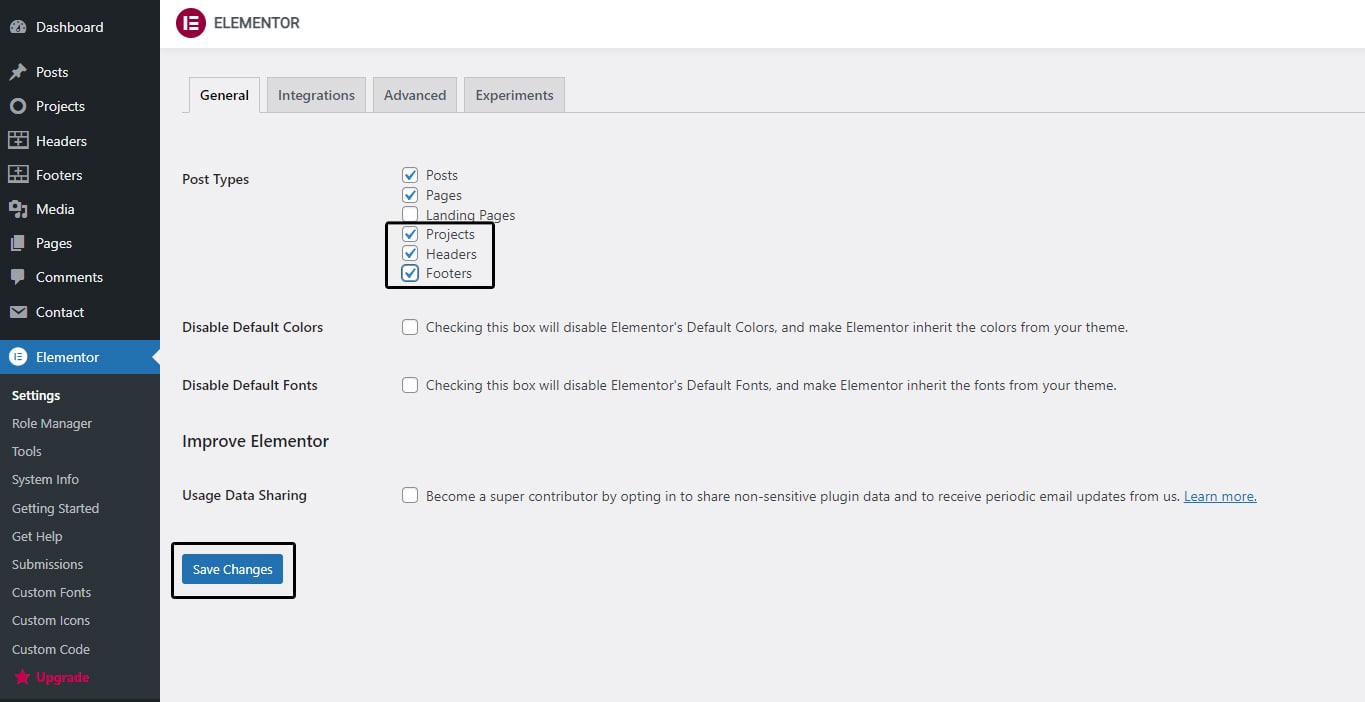Open the Custom Icons submenu item

[x=51, y=620]
